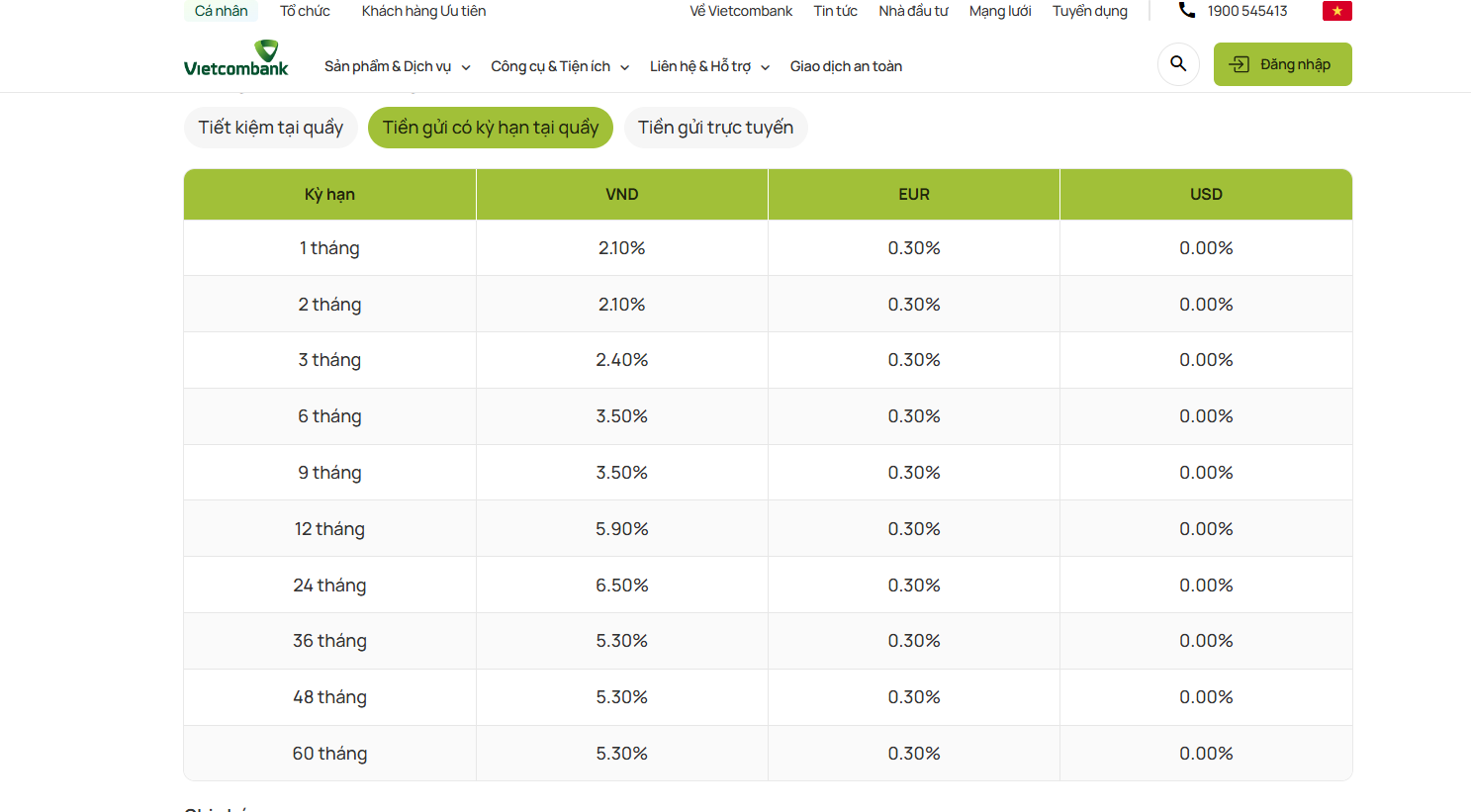Image resolution: width=1471 pixels, height=812 pixels.
Task: Select the Cá nhân customer segment
Action: point(221,11)
